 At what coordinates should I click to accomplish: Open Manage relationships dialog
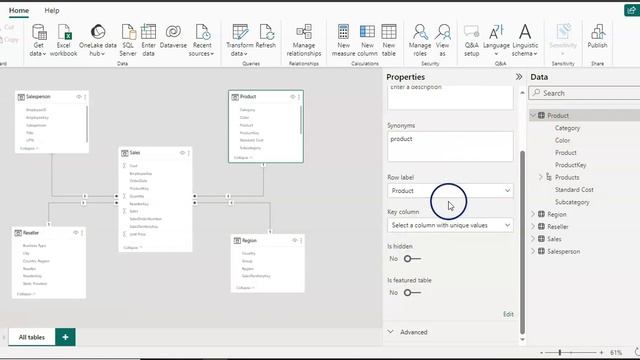pos(304,40)
